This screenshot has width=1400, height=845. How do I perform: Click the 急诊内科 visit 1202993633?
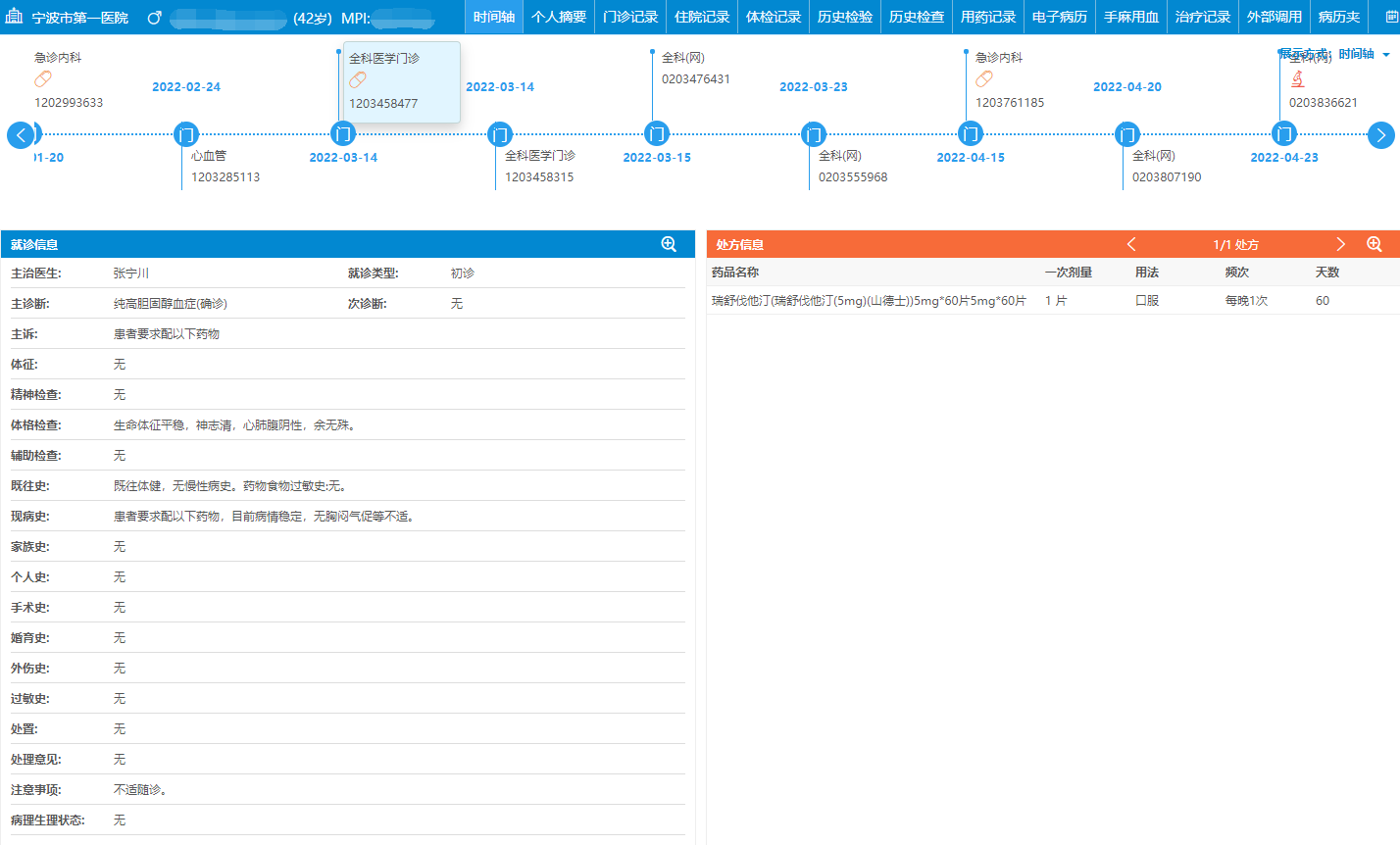click(69, 79)
